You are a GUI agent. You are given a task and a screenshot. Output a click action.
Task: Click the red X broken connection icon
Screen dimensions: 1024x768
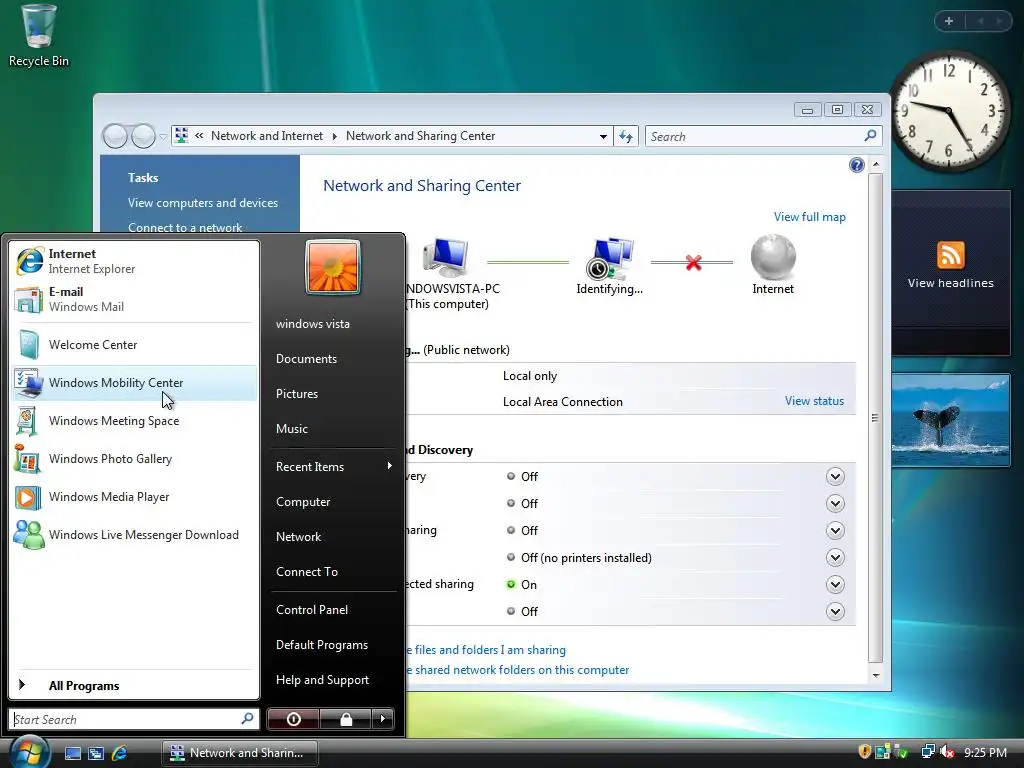tap(694, 263)
